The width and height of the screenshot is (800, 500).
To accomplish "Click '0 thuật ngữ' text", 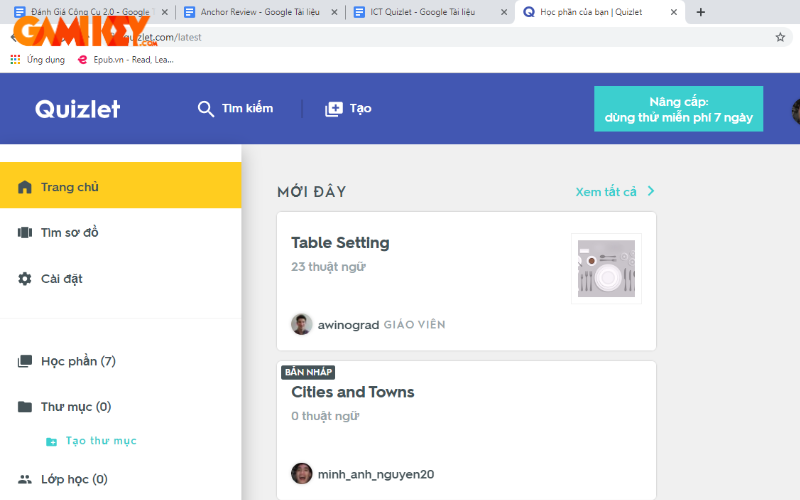I will click(325, 416).
